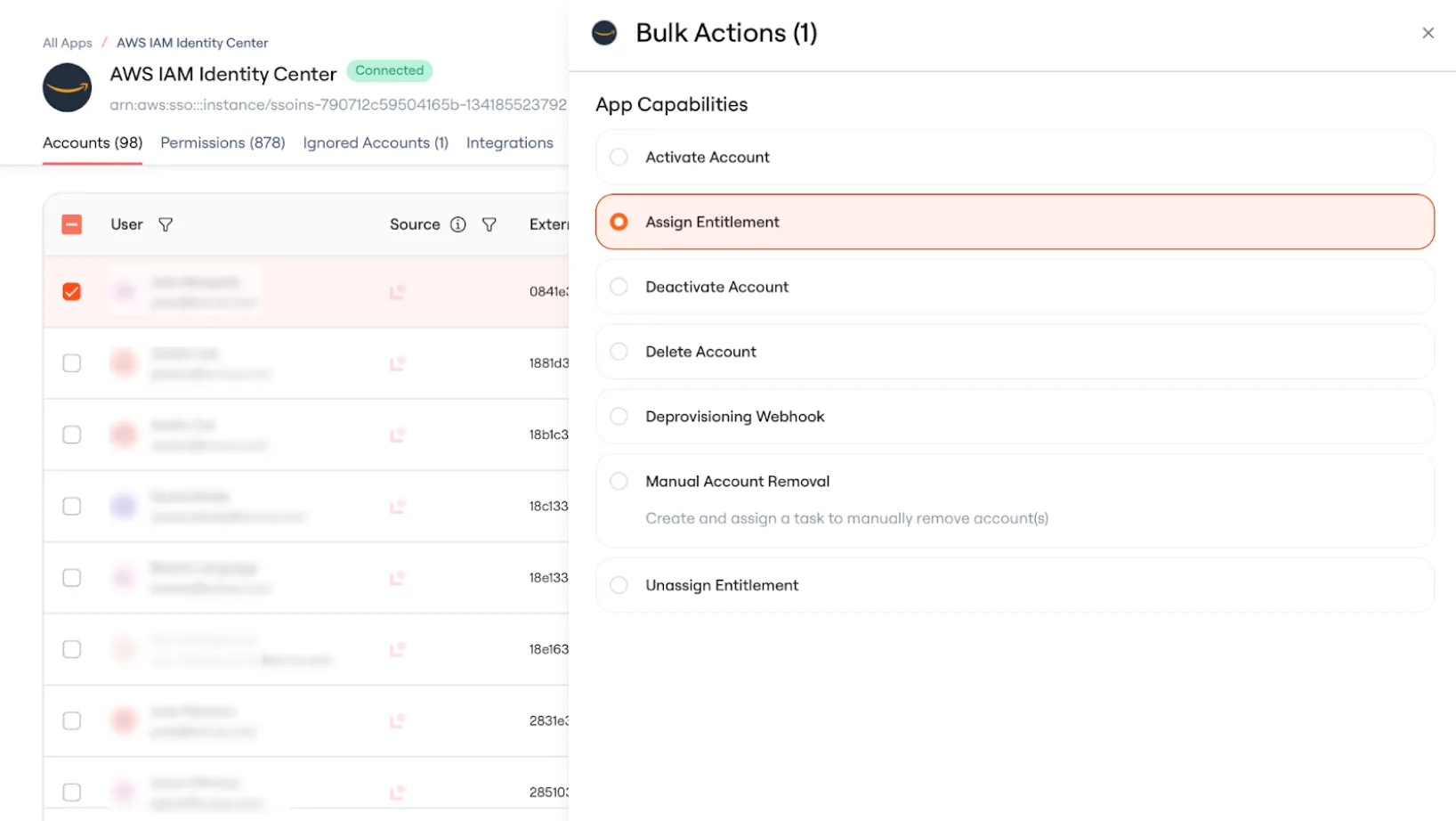Click source icon in row 2831e
The image size is (1456, 821).
[x=398, y=720]
